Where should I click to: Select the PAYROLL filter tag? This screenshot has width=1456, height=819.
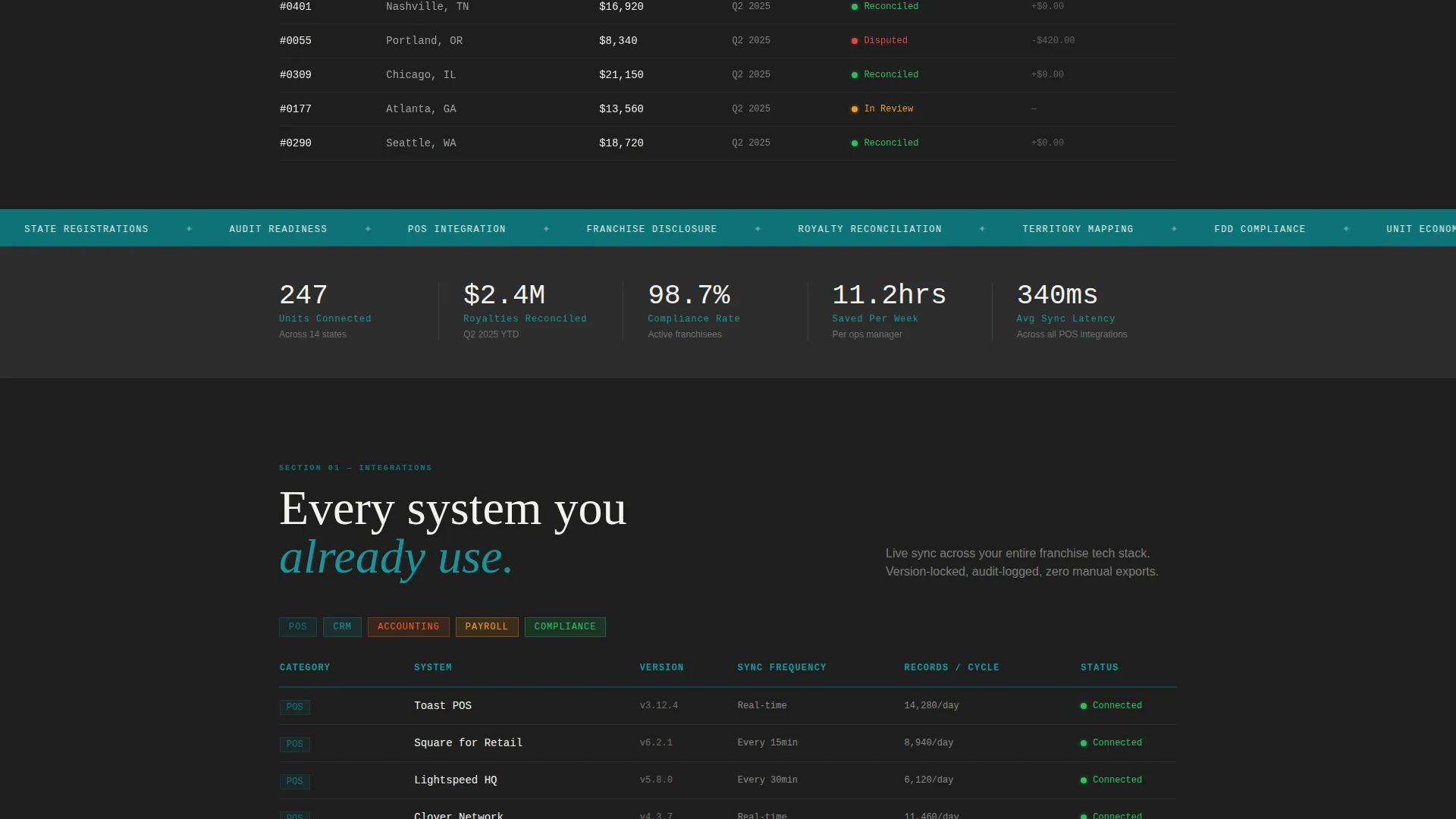click(x=486, y=627)
